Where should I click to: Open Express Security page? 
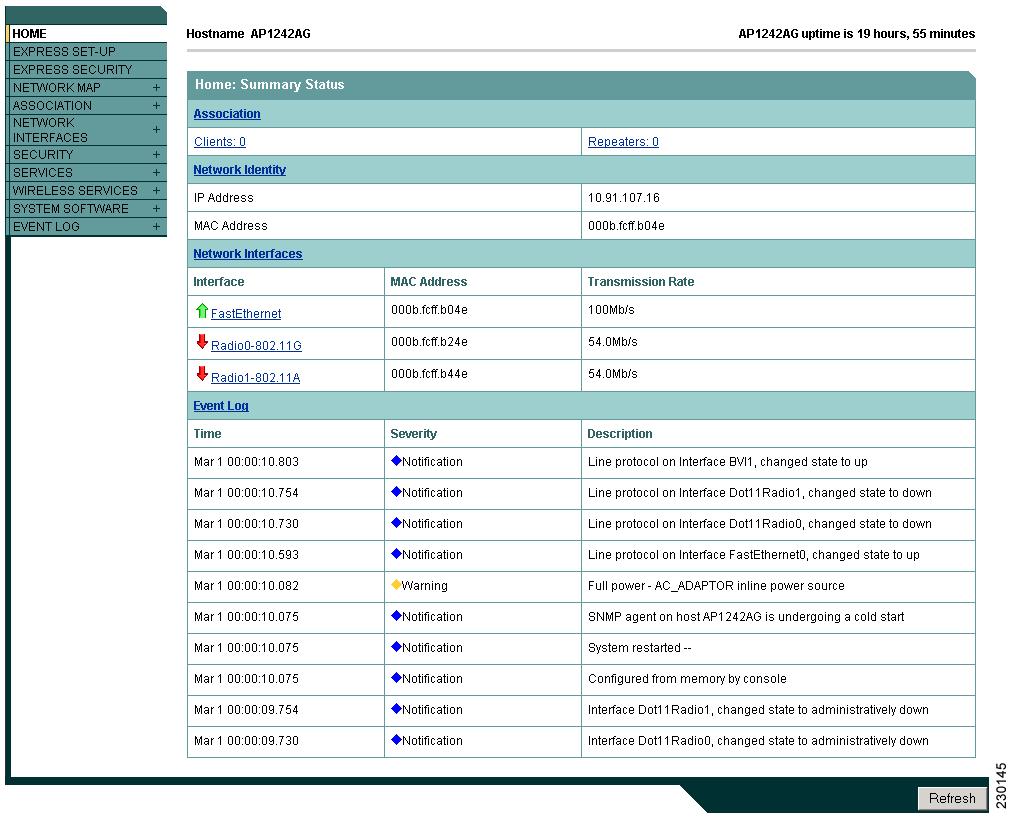[x=72, y=70]
